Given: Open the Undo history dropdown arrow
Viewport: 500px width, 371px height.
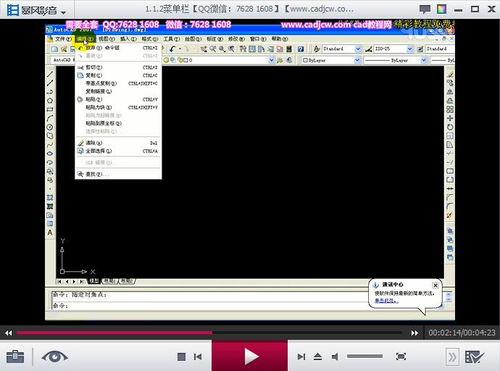Looking at the screenshot, I should click(x=180, y=49).
